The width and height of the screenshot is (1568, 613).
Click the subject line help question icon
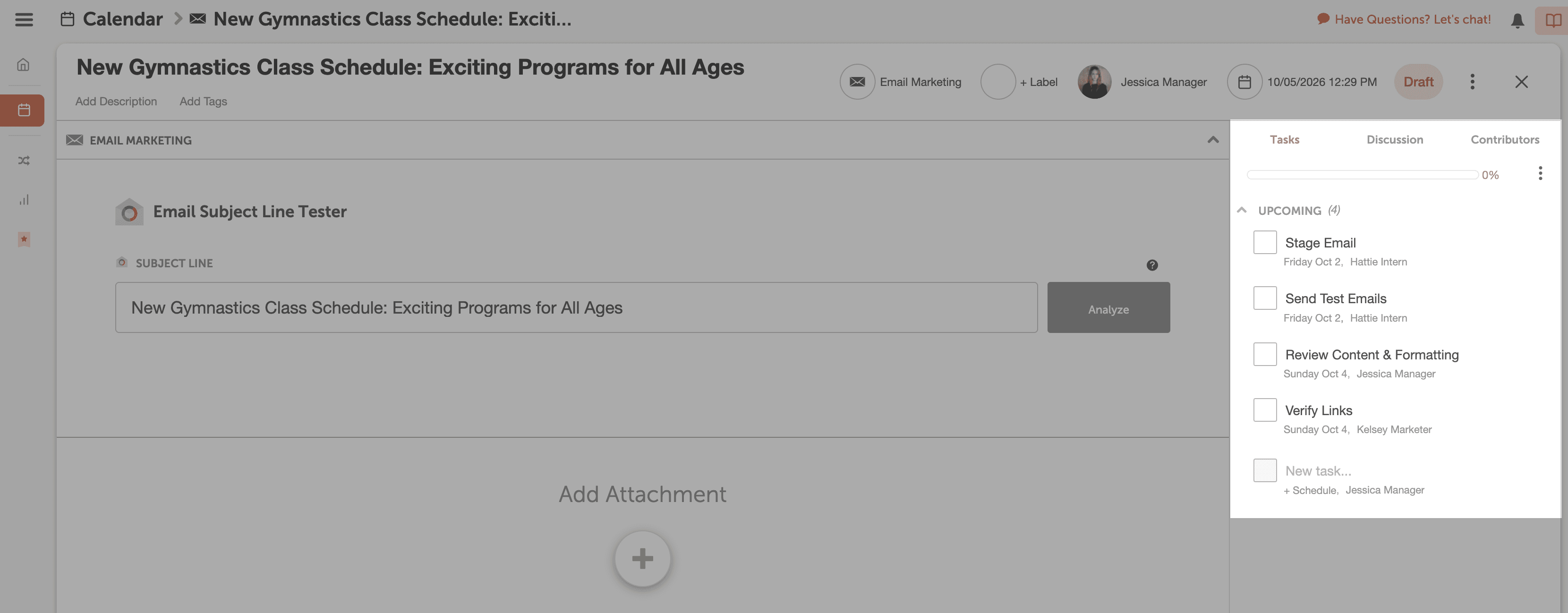[x=1151, y=265]
